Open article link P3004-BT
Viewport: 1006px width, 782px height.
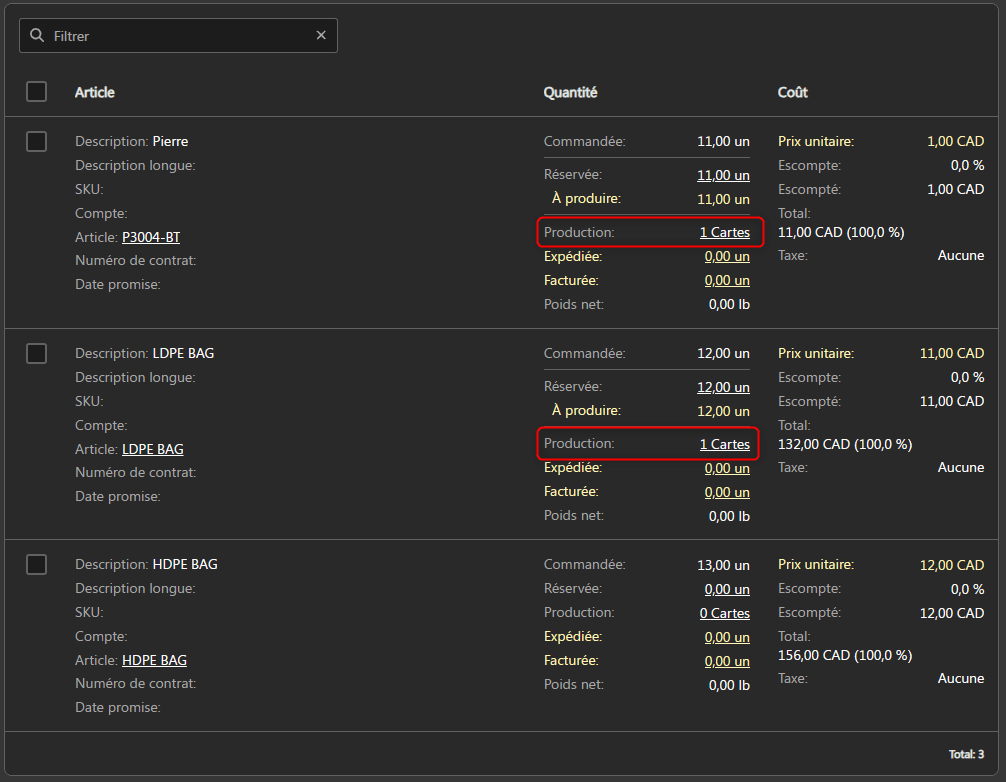click(x=151, y=238)
